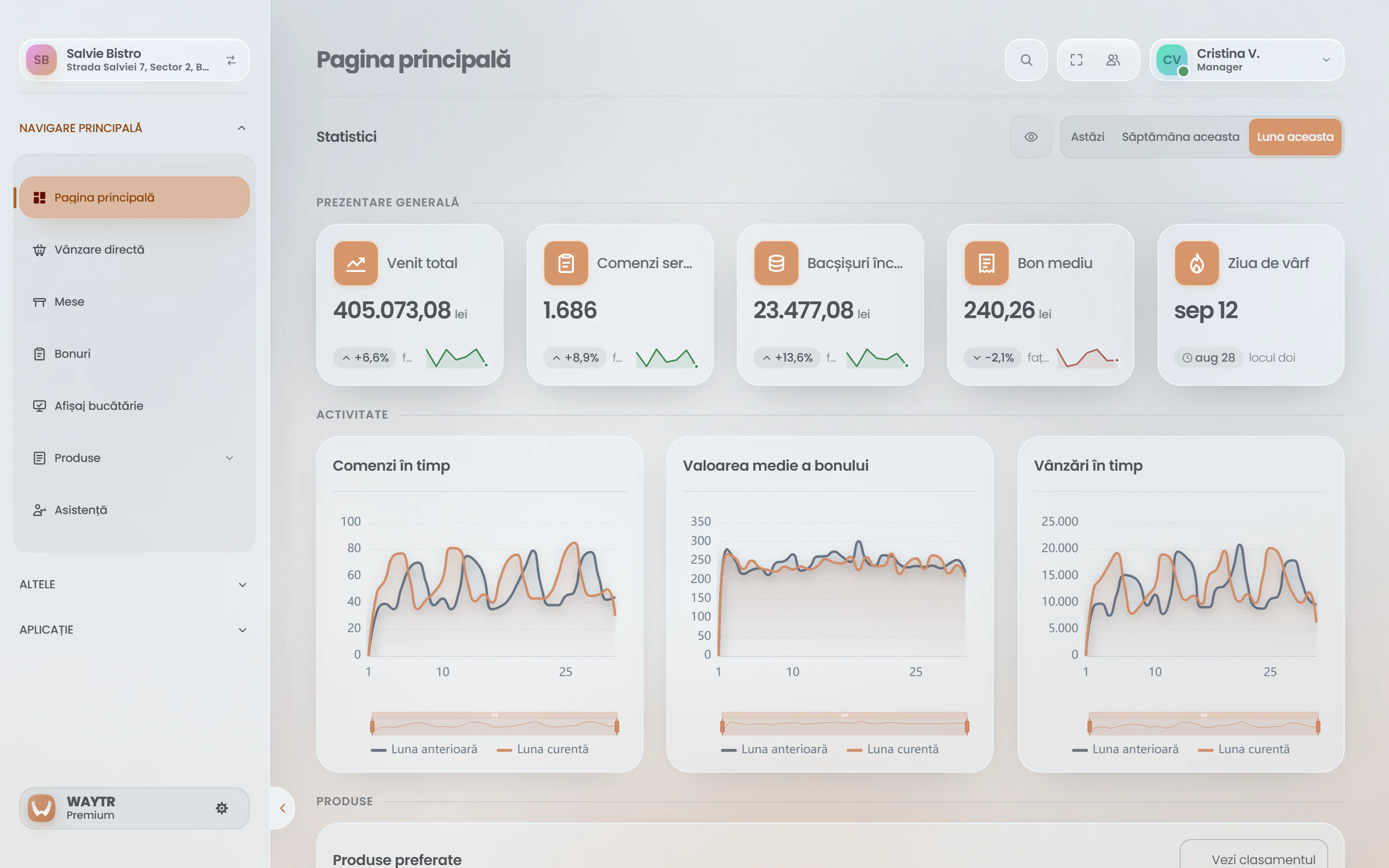Toggle fullscreen mode icon

(x=1076, y=60)
